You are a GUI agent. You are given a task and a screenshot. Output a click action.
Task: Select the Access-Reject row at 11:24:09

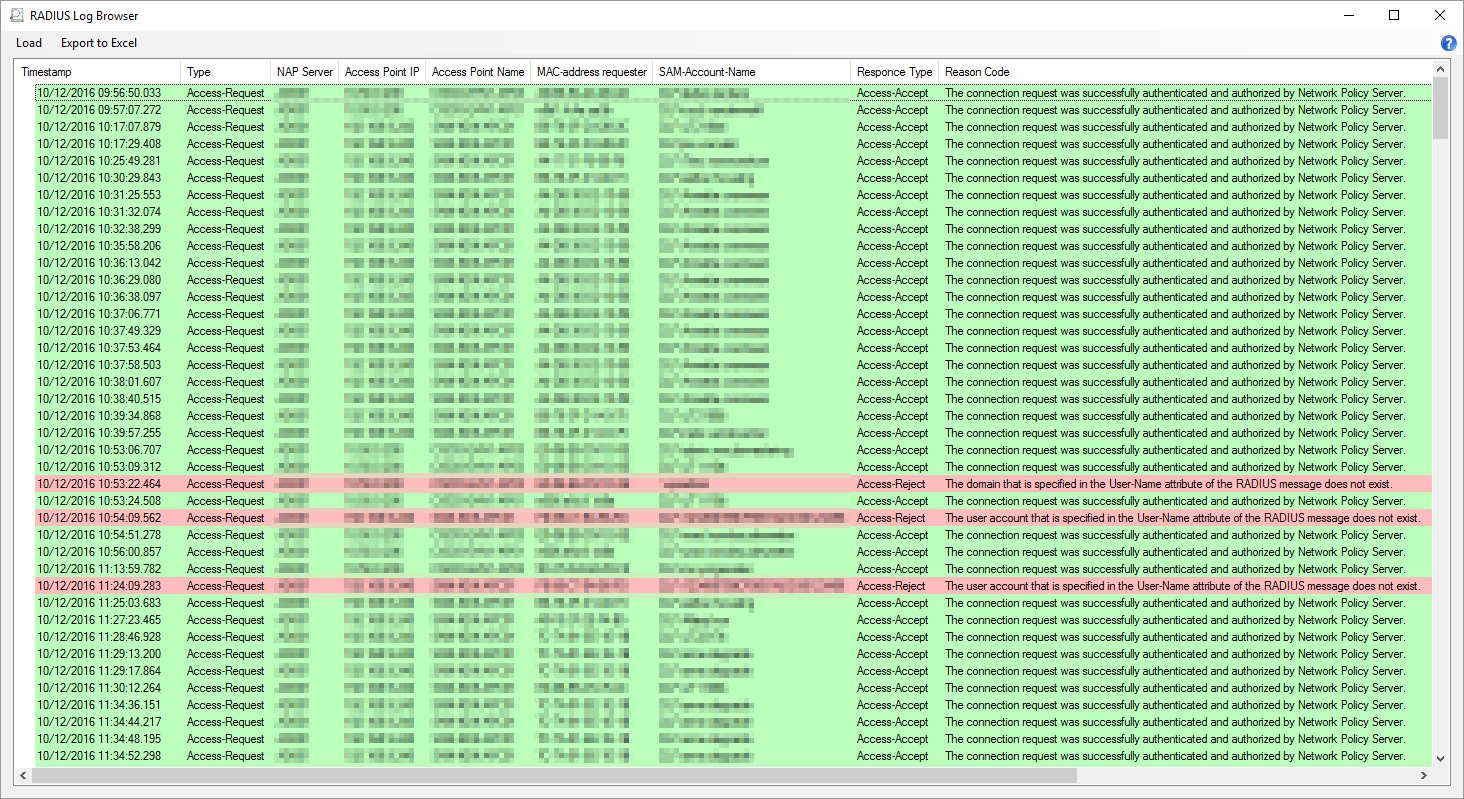click(x=400, y=586)
